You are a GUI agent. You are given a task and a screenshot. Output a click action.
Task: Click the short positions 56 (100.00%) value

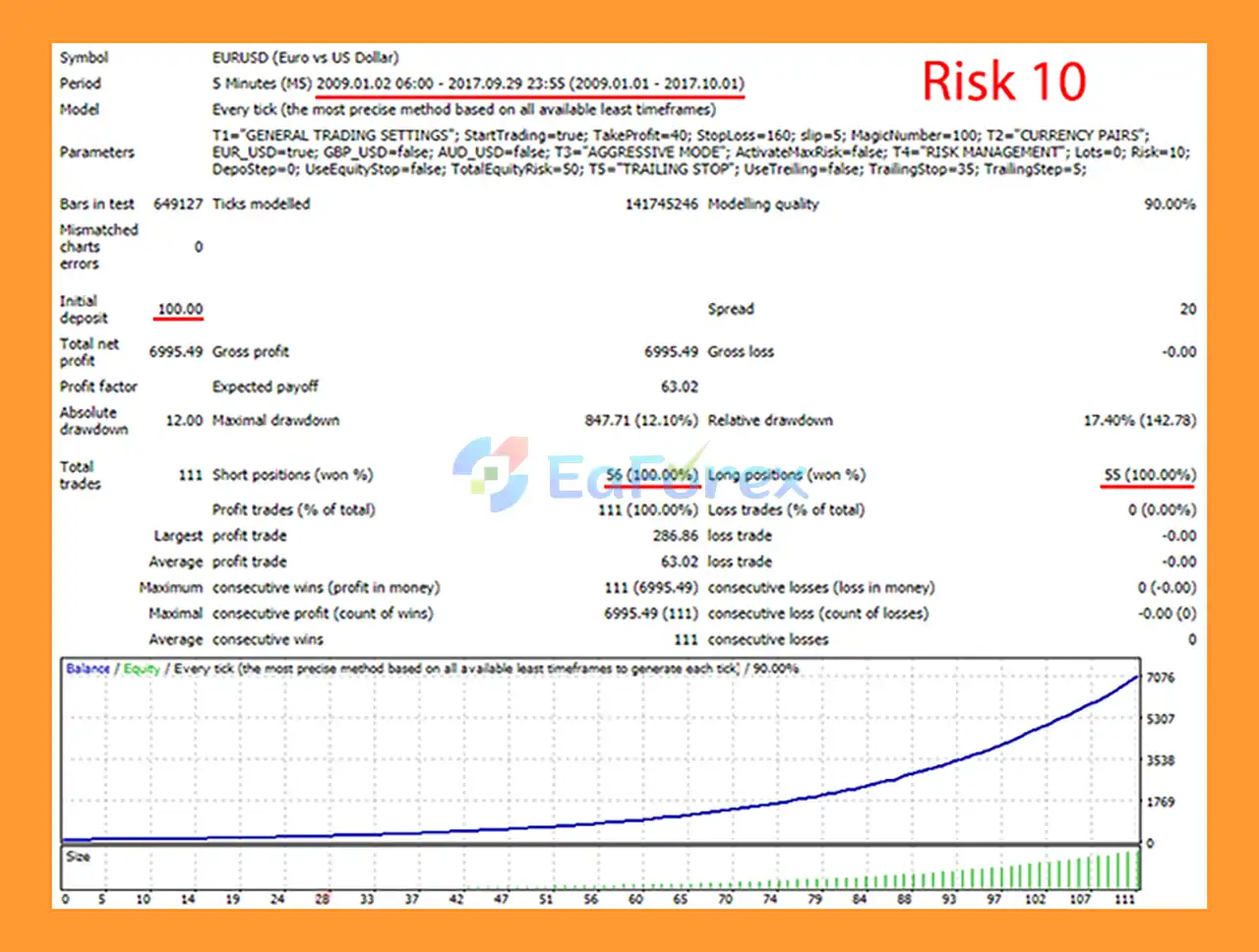[x=651, y=475]
